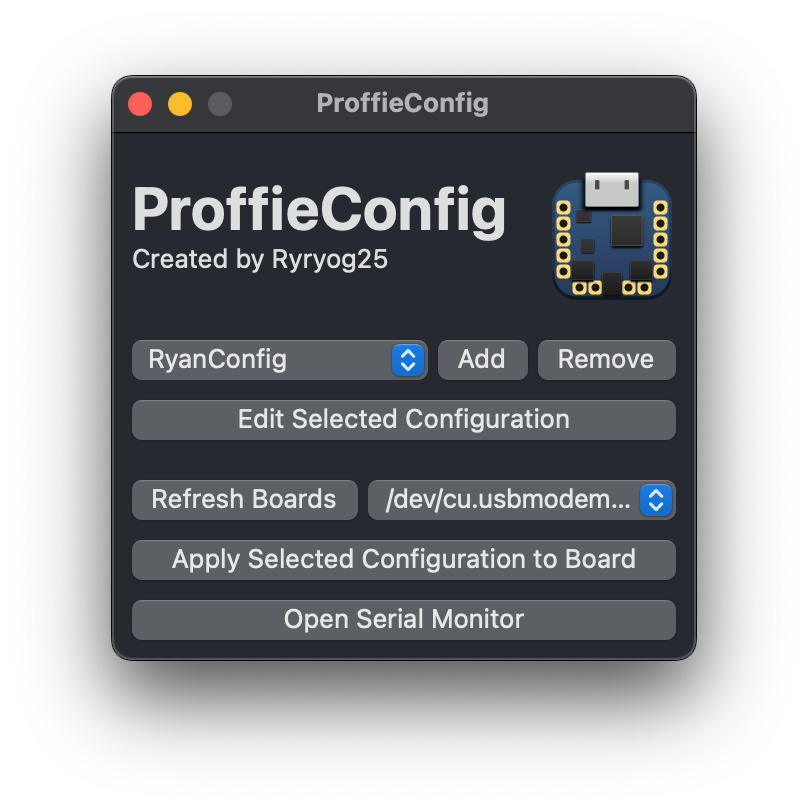The height and width of the screenshot is (808, 808).
Task: Click the ProffieConfig heading text
Action: click(x=319, y=210)
